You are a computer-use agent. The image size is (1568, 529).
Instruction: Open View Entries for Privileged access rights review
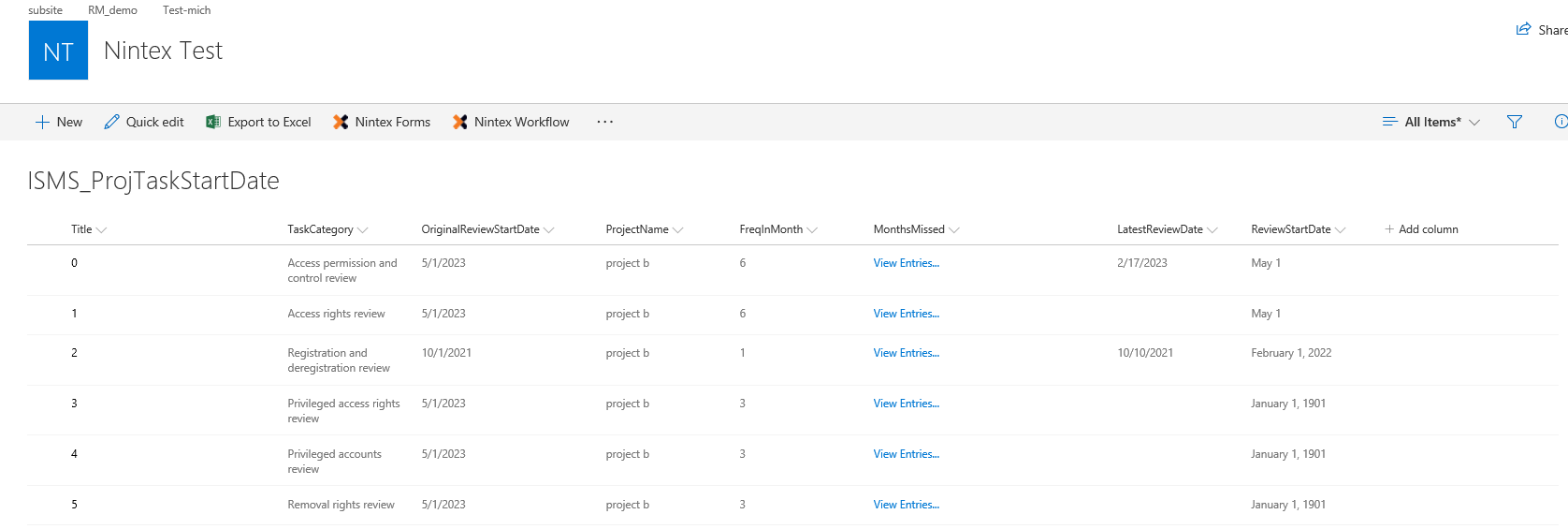pyautogui.click(x=907, y=404)
